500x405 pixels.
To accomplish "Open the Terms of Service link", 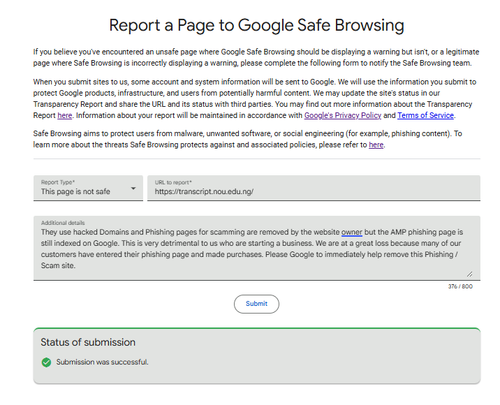I will pyautogui.click(x=426, y=116).
